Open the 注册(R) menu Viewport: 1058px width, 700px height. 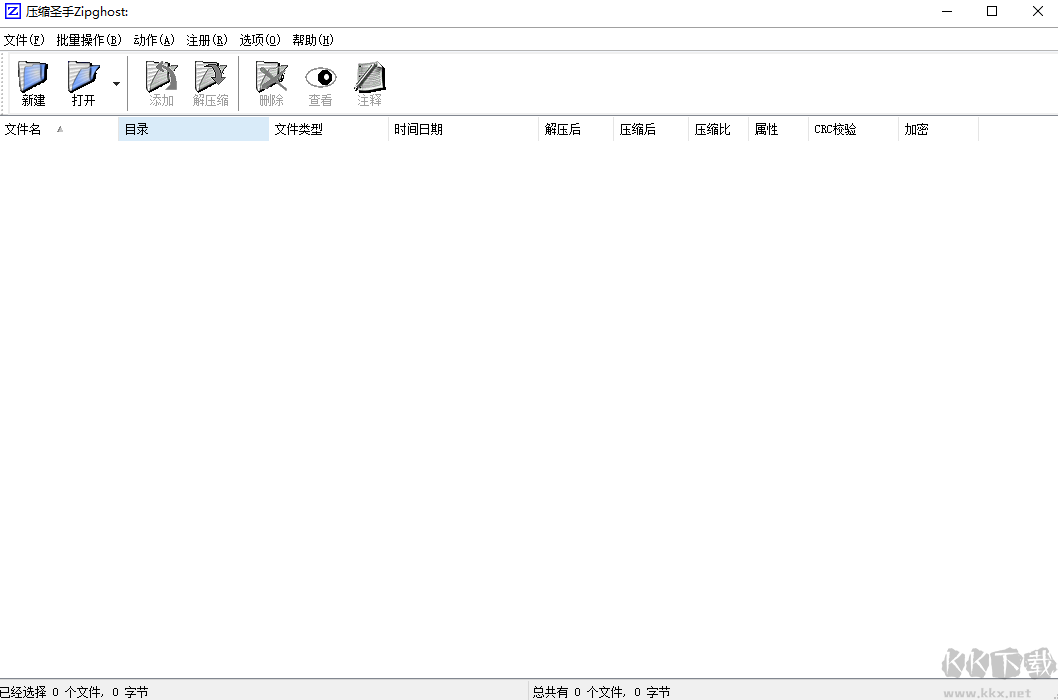point(205,40)
